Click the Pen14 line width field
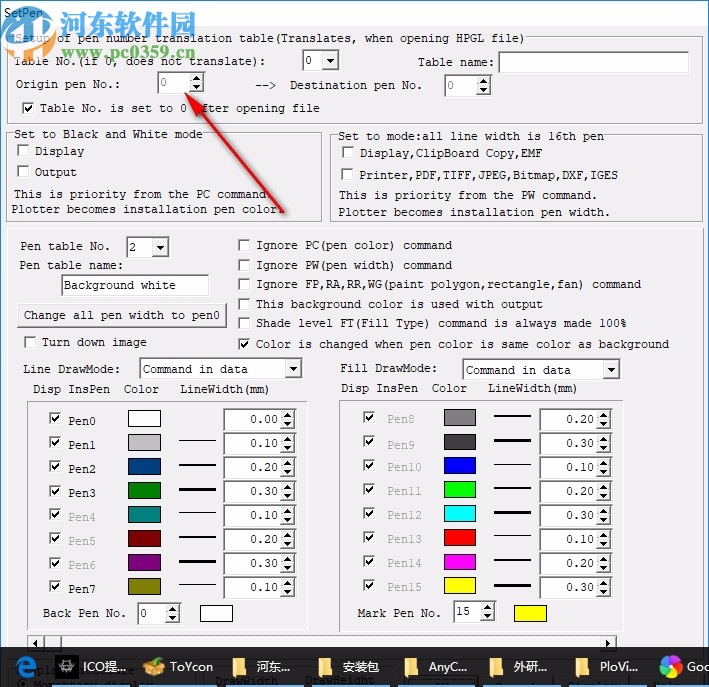Image resolution: width=709 pixels, height=687 pixels. [x=569, y=563]
